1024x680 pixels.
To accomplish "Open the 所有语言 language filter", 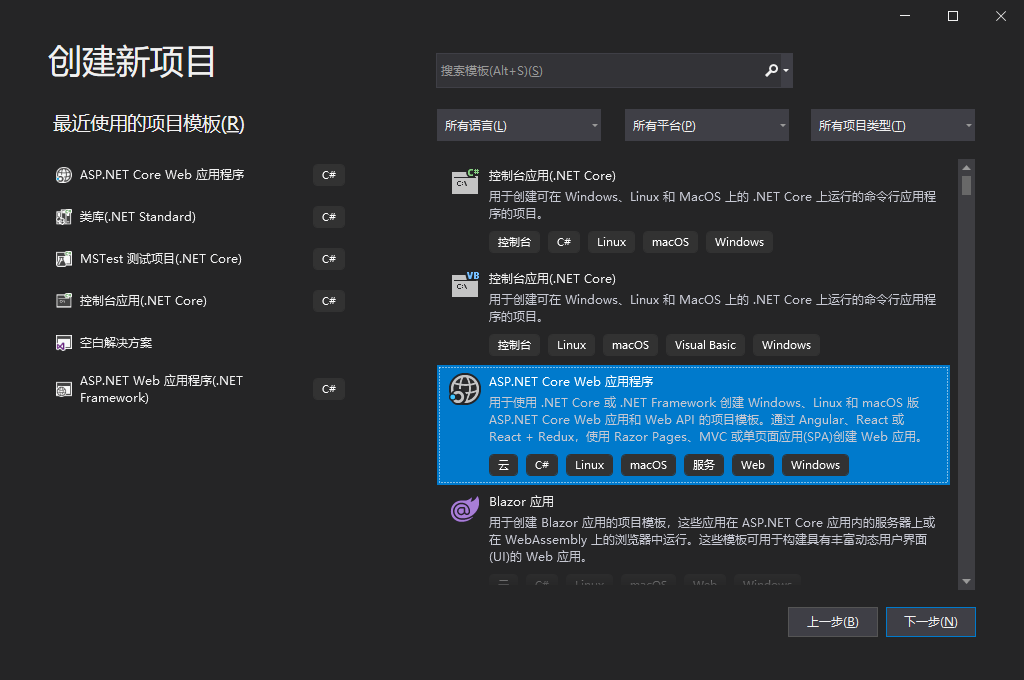I will tap(519, 125).
